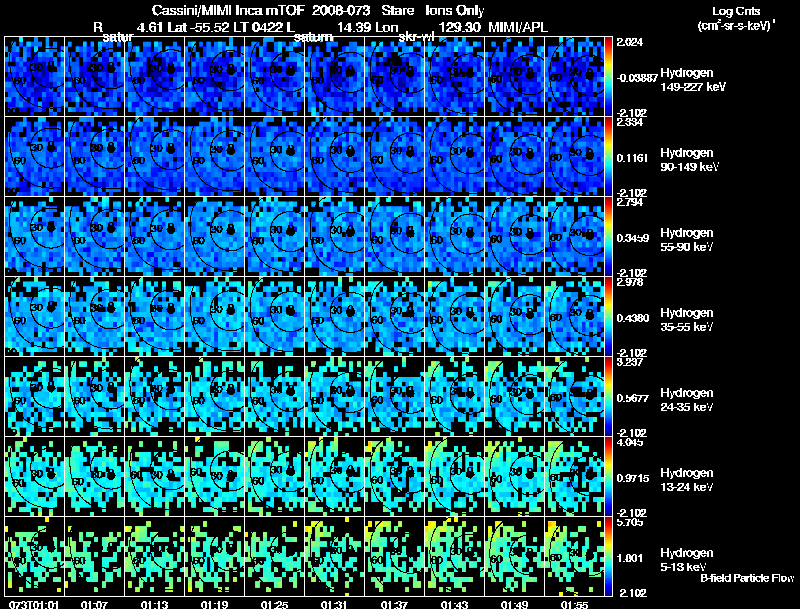Image resolution: width=800 pixels, height=609 pixels.
Task: Click the colorbar maximum value '4.045'
Action: click(x=630, y=442)
